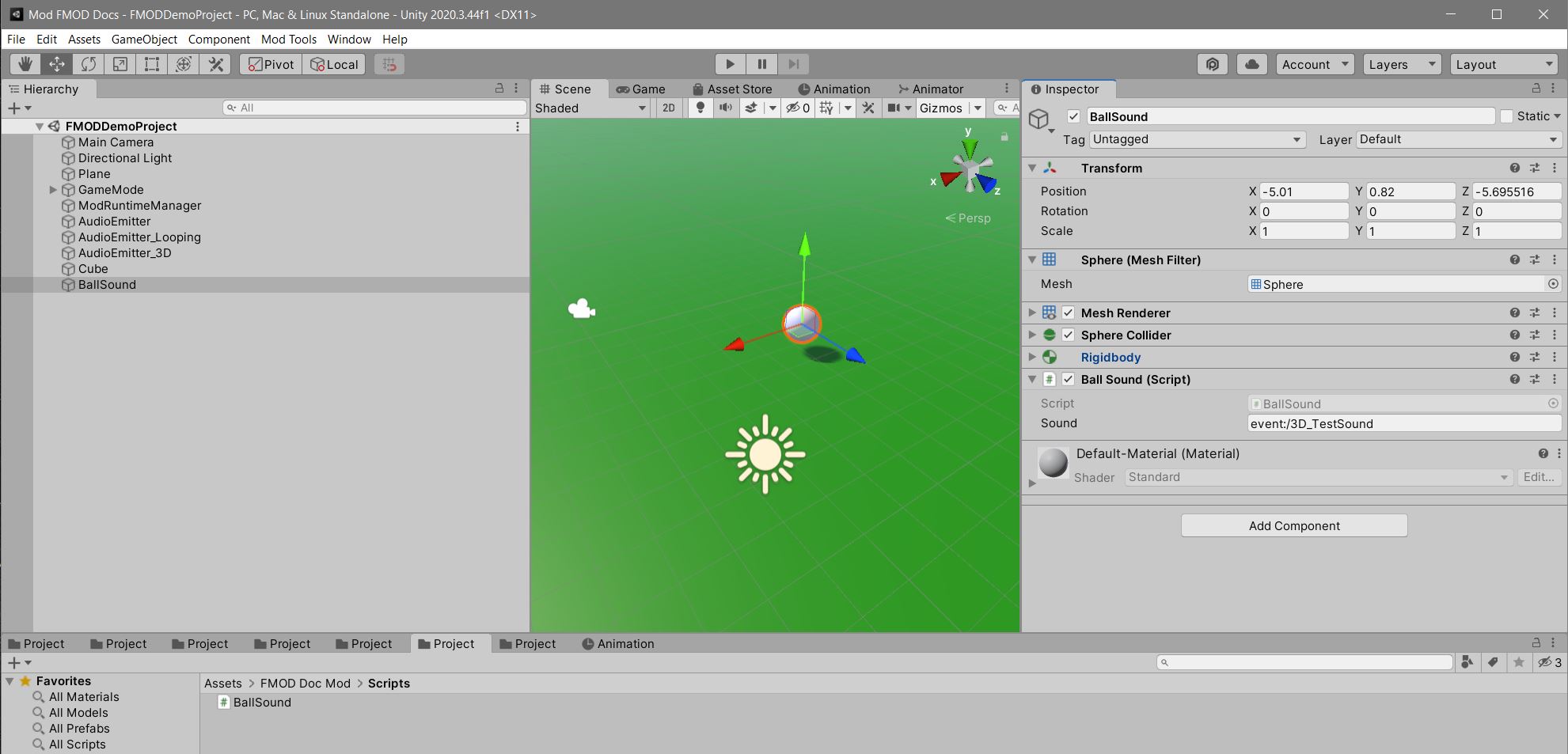The image size is (1568, 754).
Task: Open the Layout dropdown
Action: coord(1502,64)
